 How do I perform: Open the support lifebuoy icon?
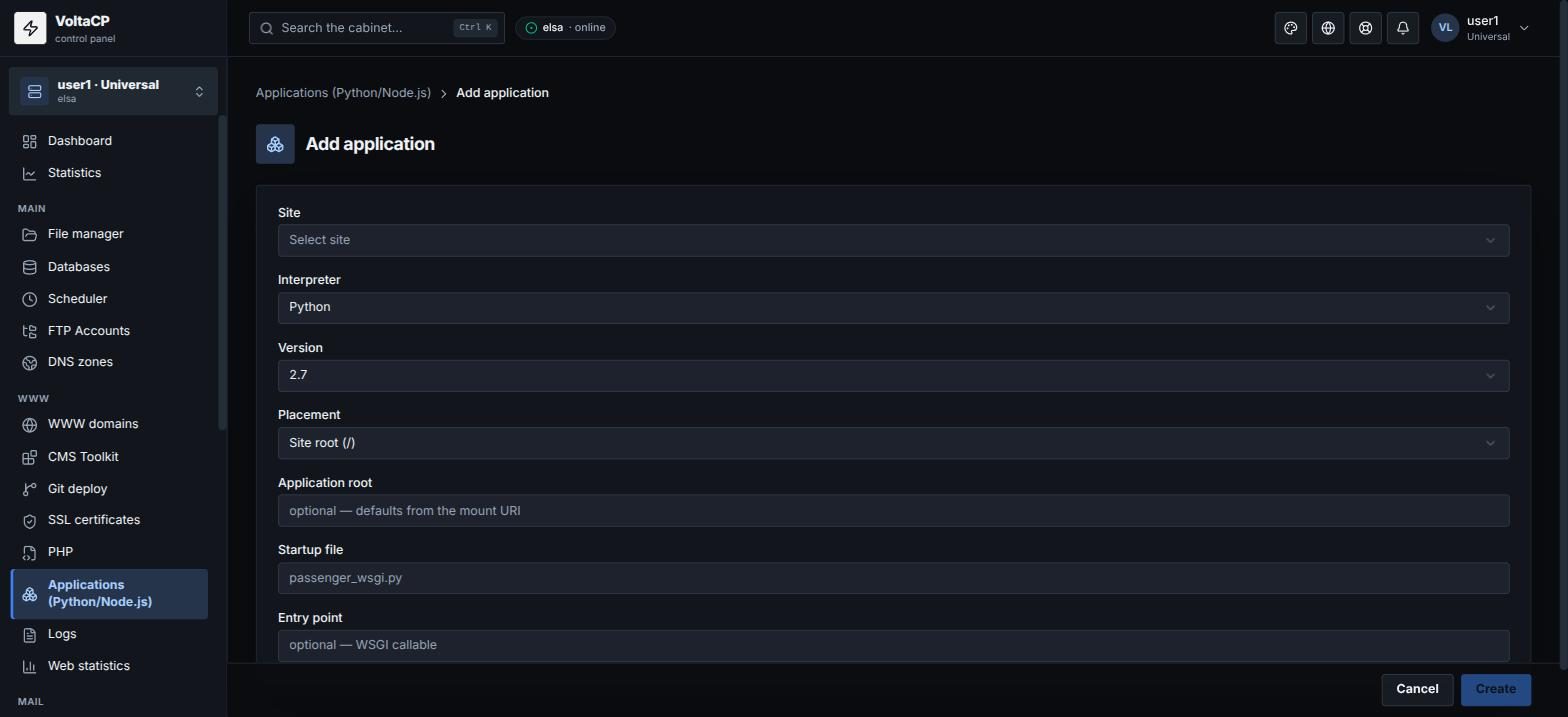[1365, 28]
